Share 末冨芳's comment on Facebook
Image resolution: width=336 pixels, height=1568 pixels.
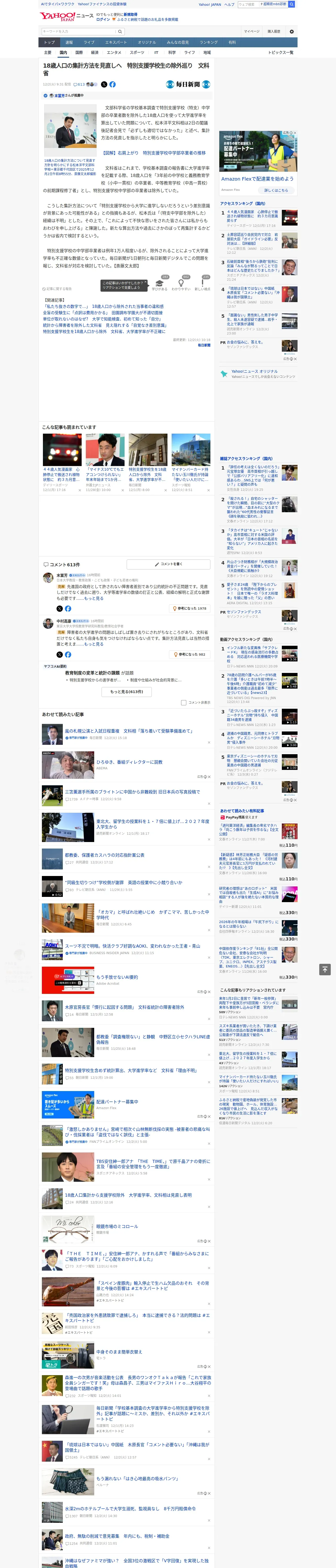(x=68, y=608)
